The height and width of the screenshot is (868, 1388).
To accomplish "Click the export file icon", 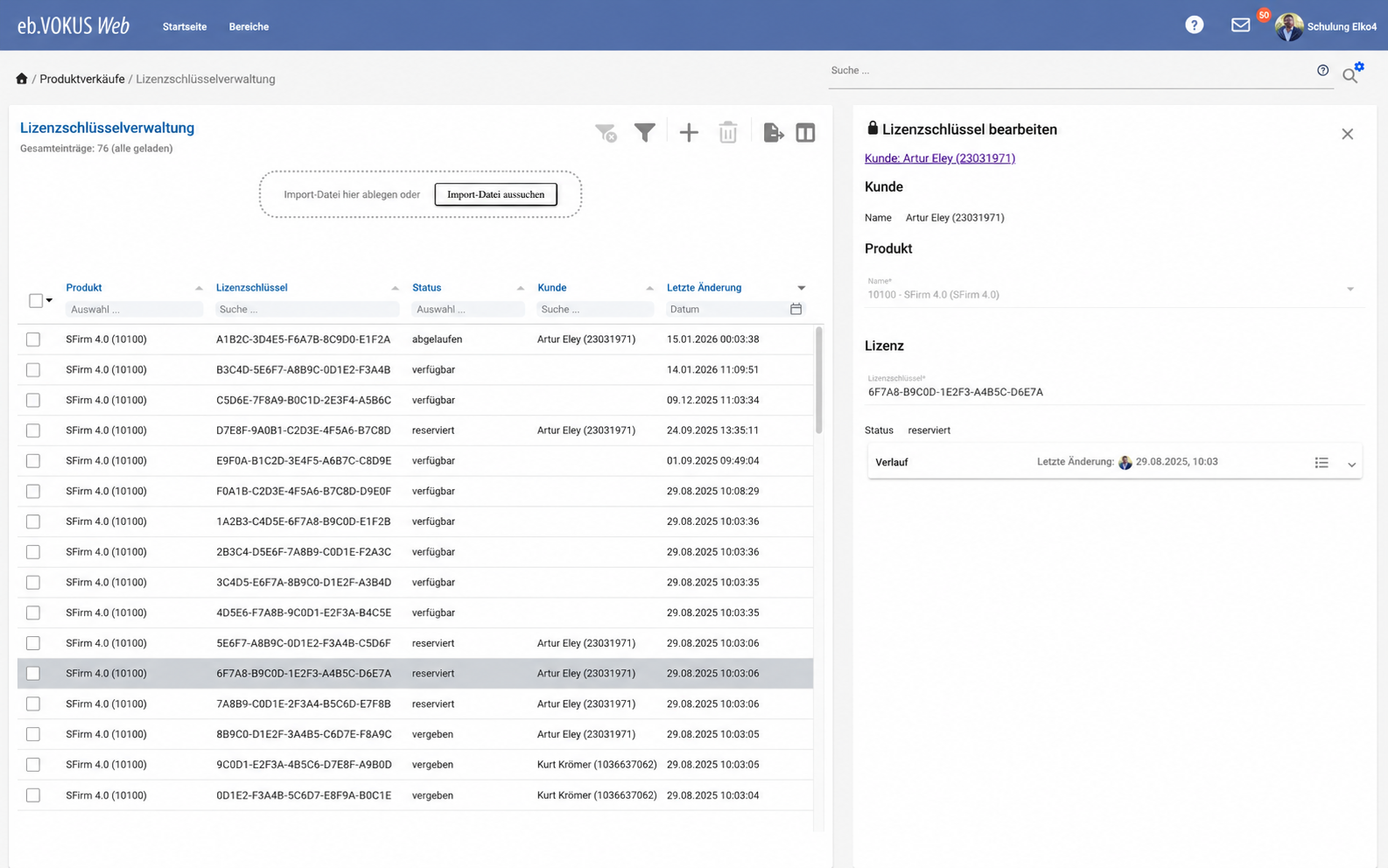I will (x=773, y=133).
